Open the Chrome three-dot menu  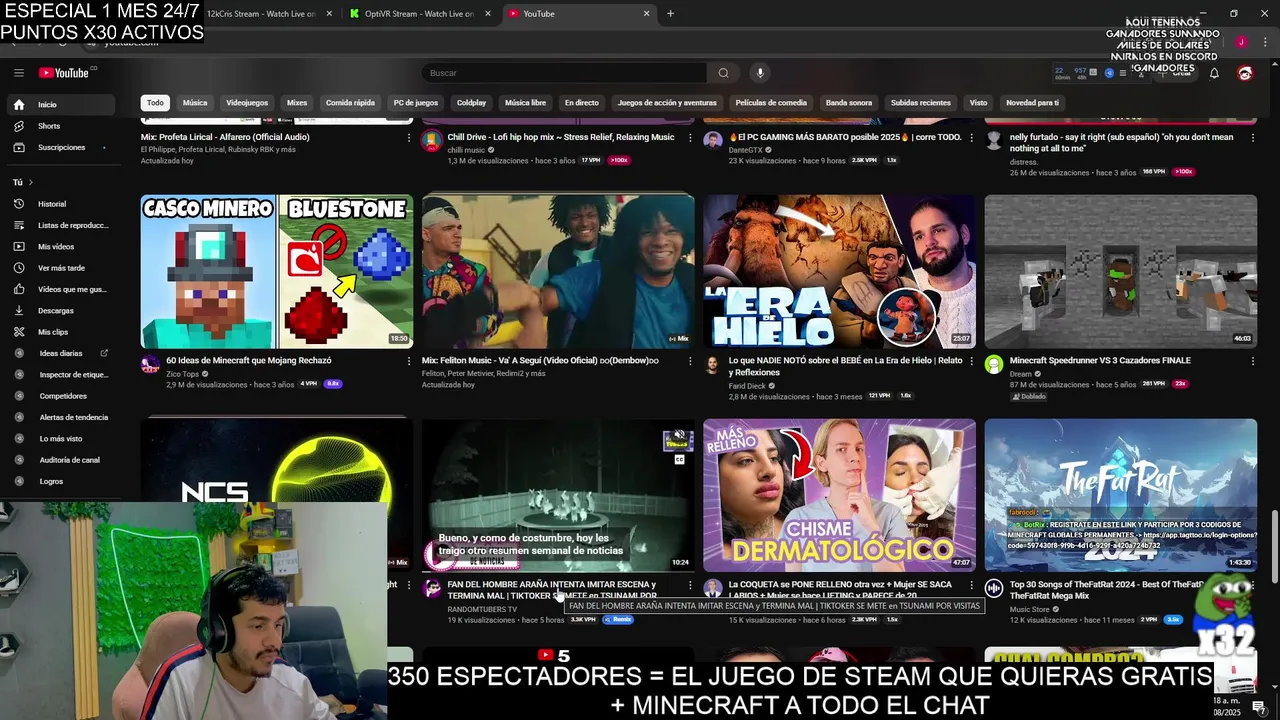coord(1264,42)
